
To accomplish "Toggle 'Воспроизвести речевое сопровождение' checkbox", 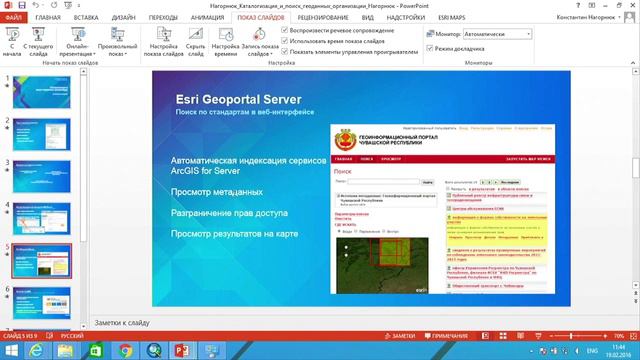I will point(284,30).
